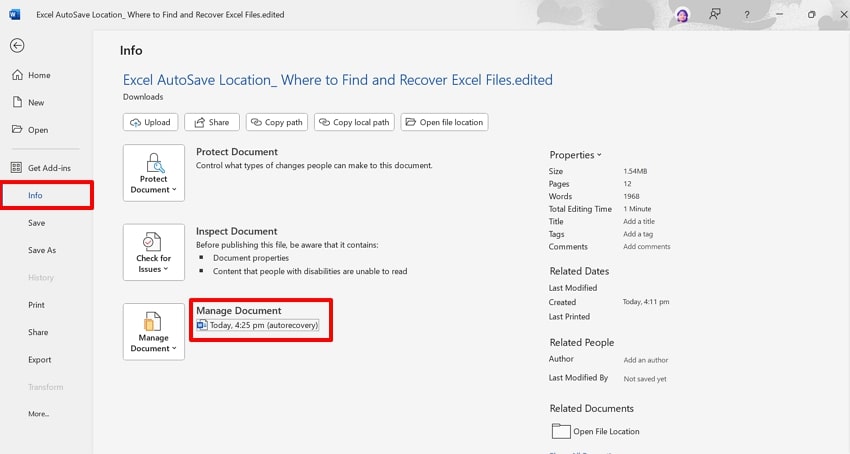Click the New document page icon in sidebar

[x=17, y=102]
